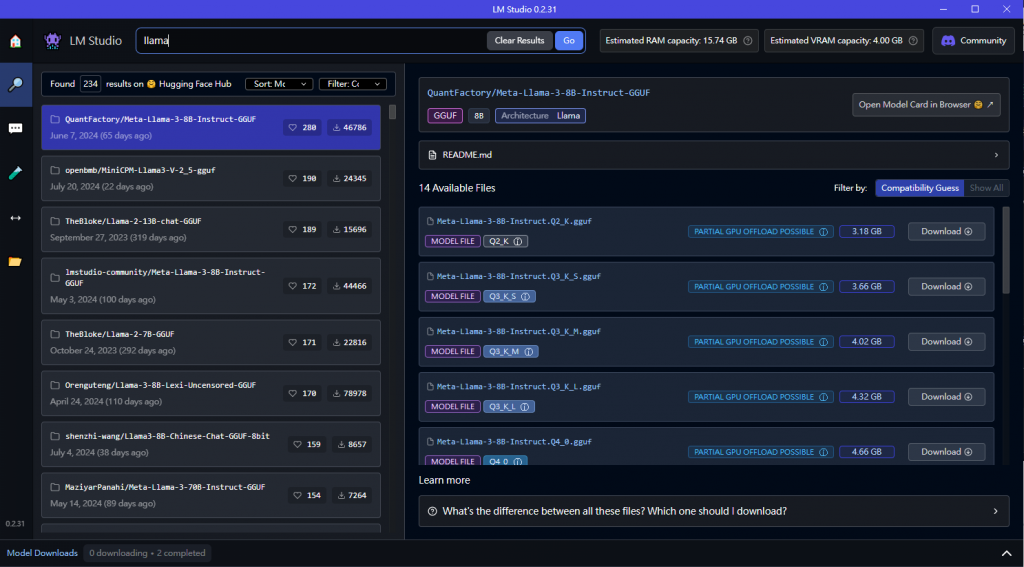This screenshot has width=1024, height=567.
Task: Click download count for Orenguteng Llama-3-8B-Lexi
Action: [x=349, y=393]
